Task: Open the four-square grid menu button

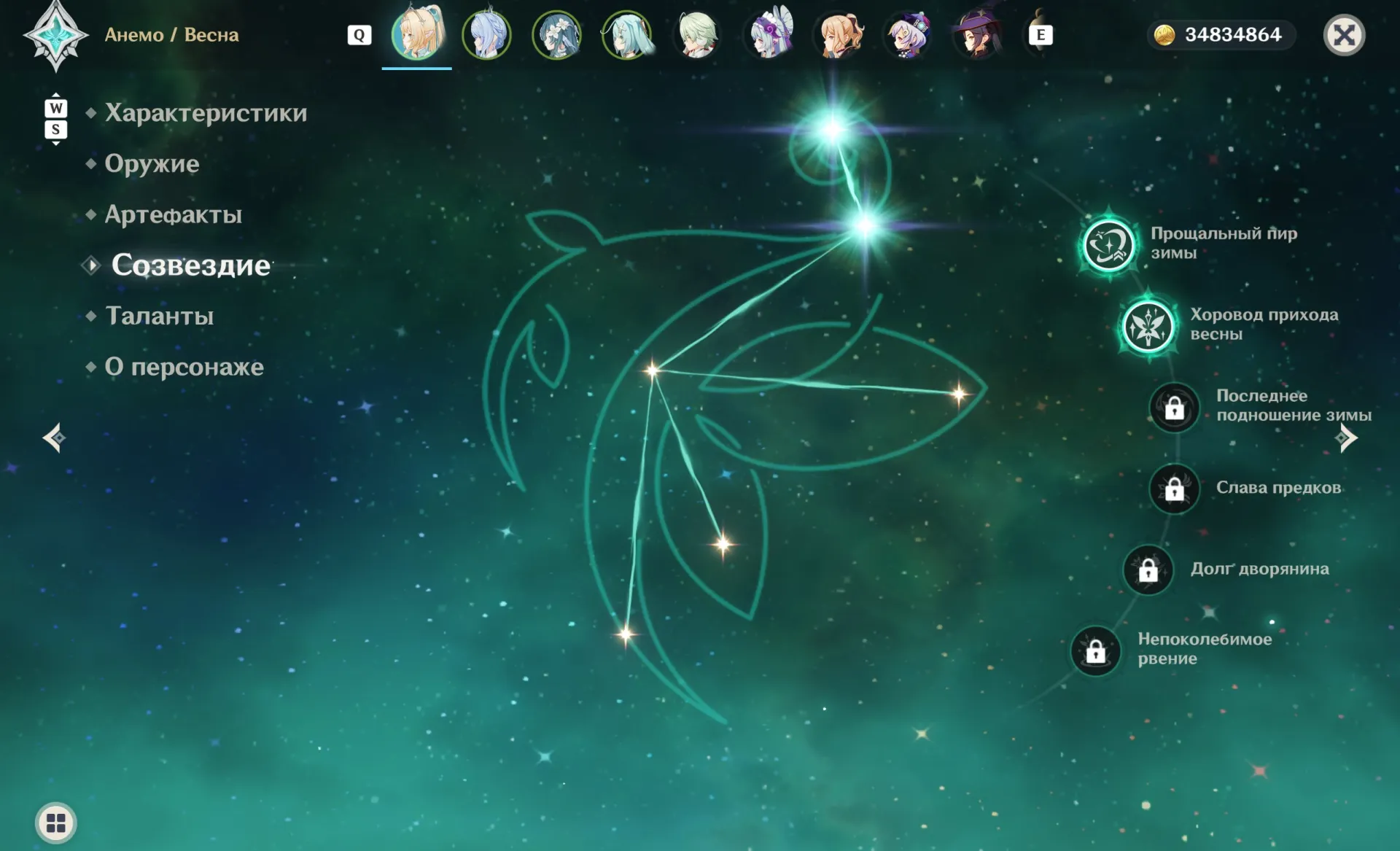Action: pyautogui.click(x=56, y=823)
